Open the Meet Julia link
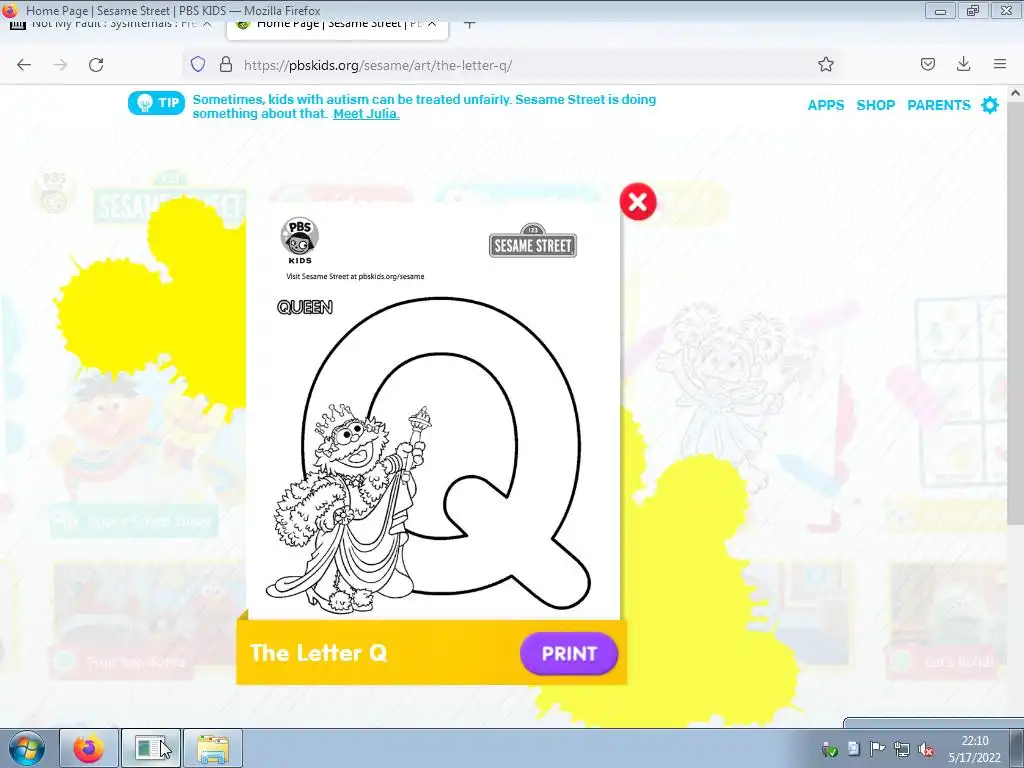The image size is (1024, 768). 366,114
